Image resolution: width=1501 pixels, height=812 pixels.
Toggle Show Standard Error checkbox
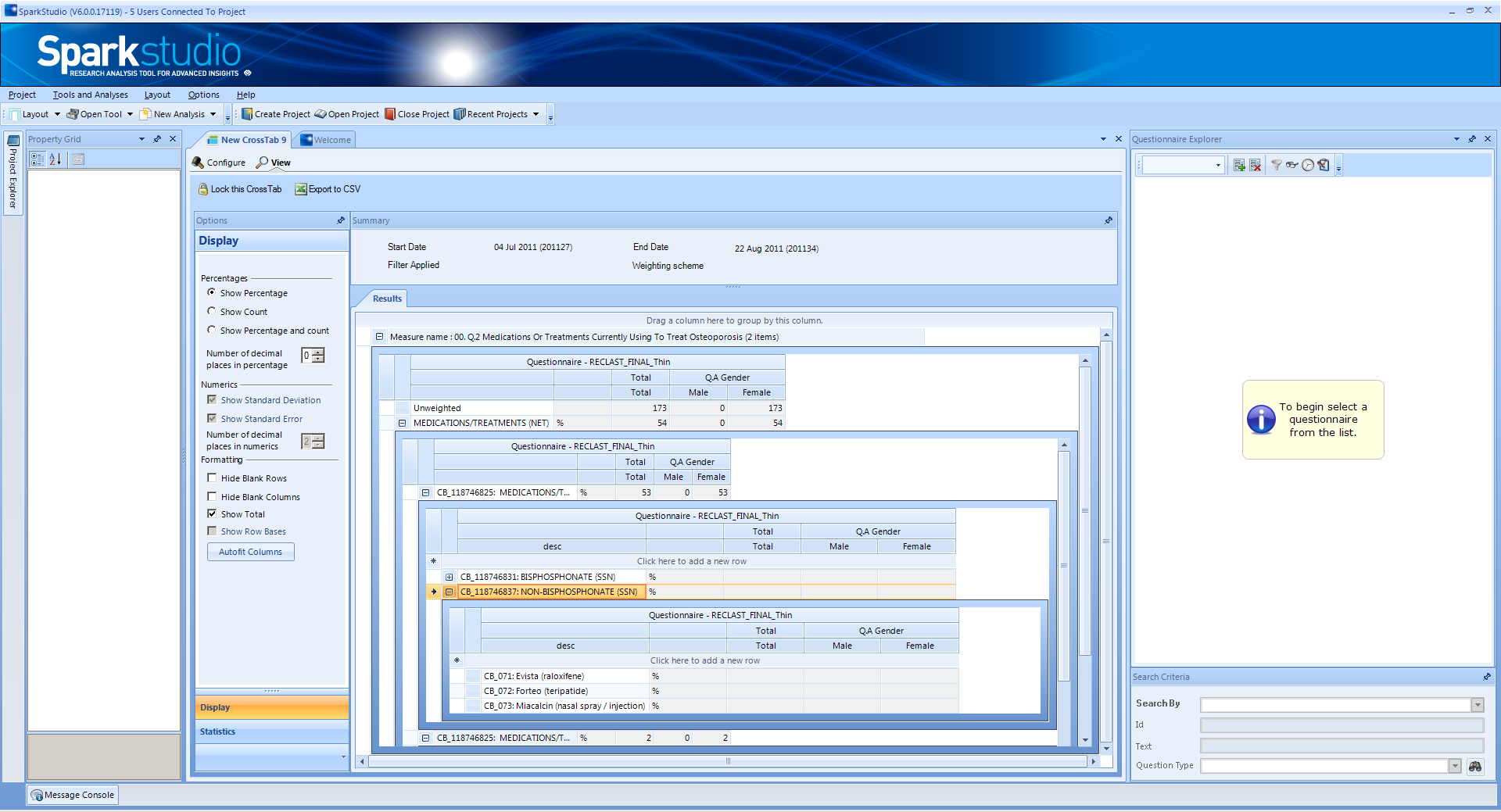click(212, 418)
